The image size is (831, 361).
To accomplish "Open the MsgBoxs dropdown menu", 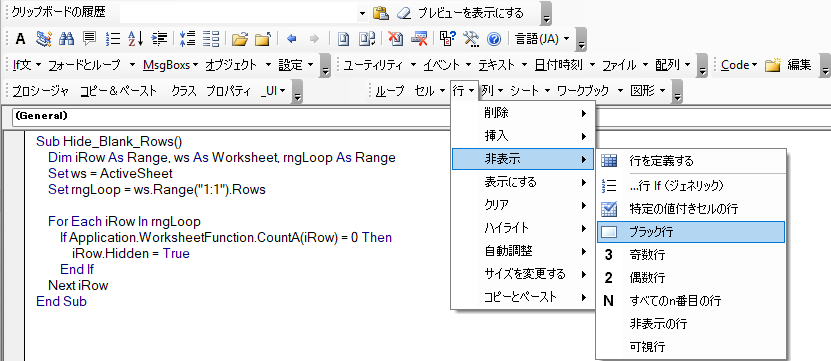I will (x=171, y=65).
